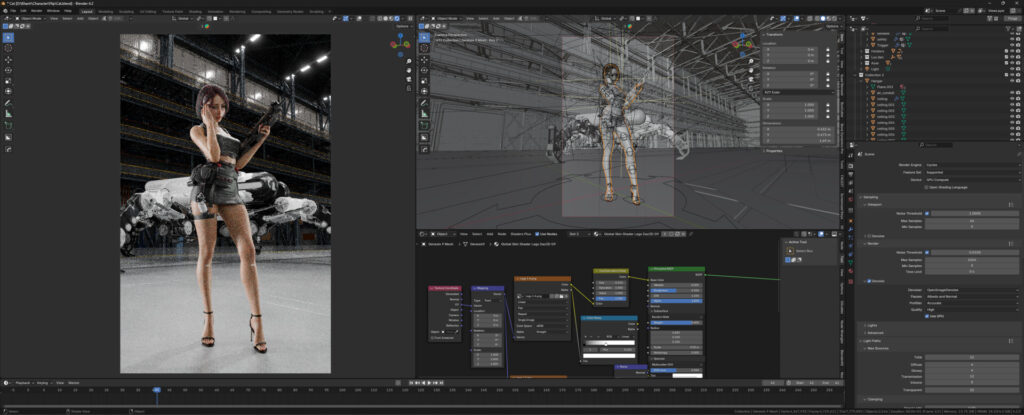1024x415 pixels.
Task: Jump to timeline start button
Action: (x=411, y=382)
